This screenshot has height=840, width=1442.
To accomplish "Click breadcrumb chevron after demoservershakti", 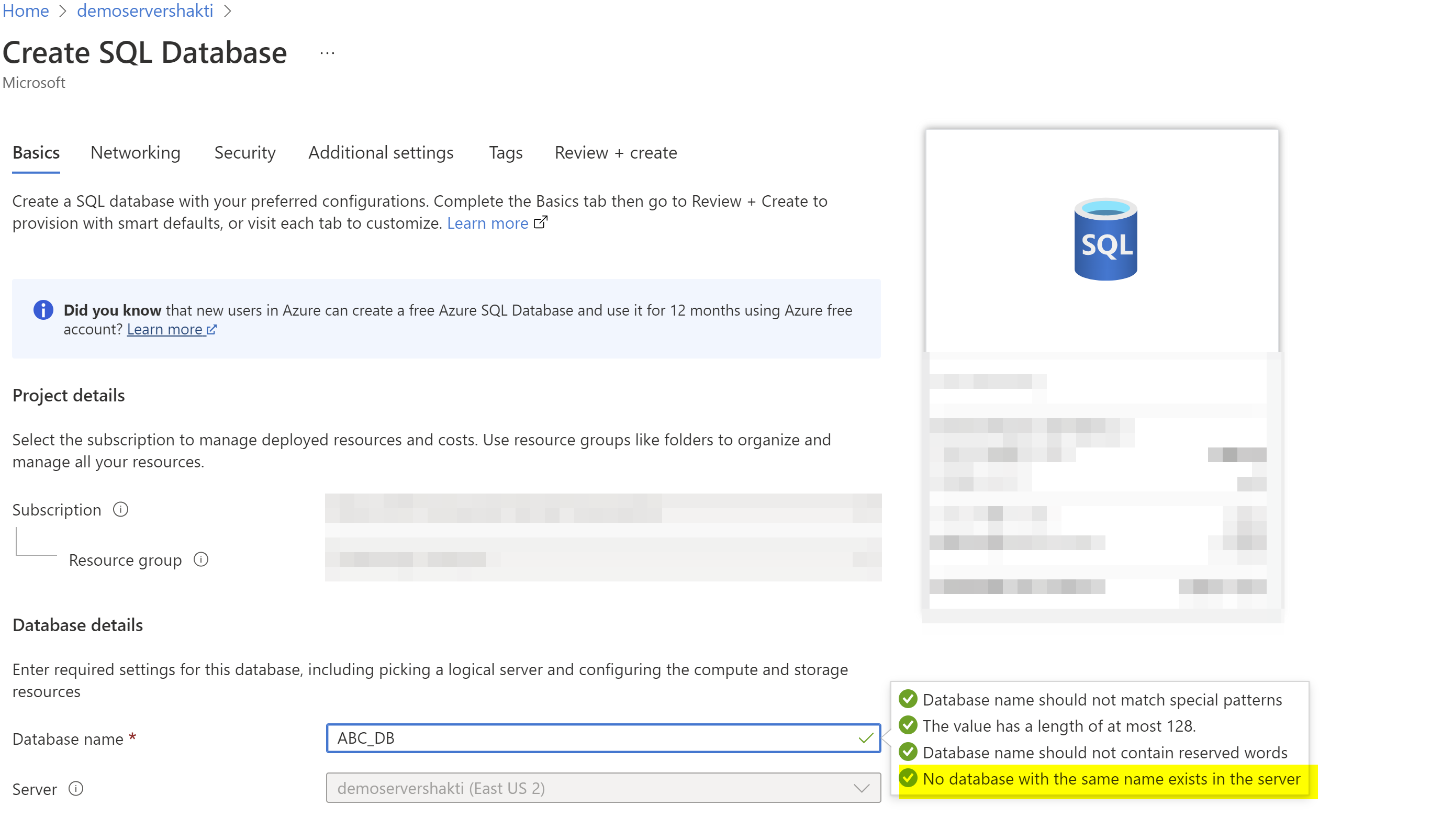I will pos(227,11).
